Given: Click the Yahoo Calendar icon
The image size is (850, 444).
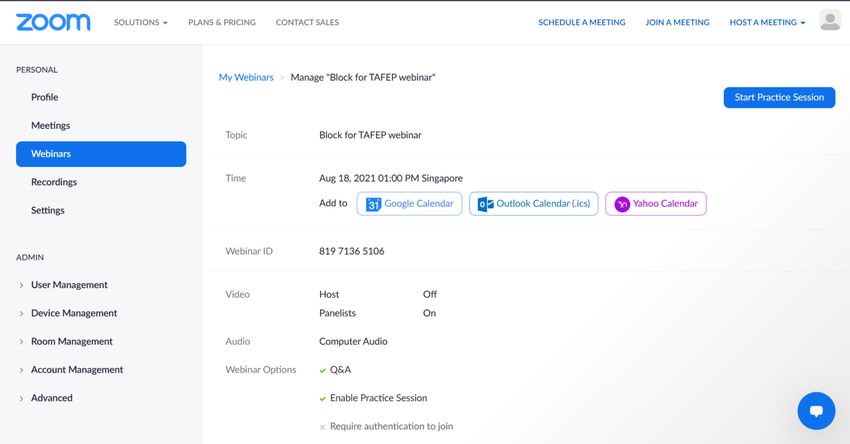Looking at the screenshot, I should (622, 204).
